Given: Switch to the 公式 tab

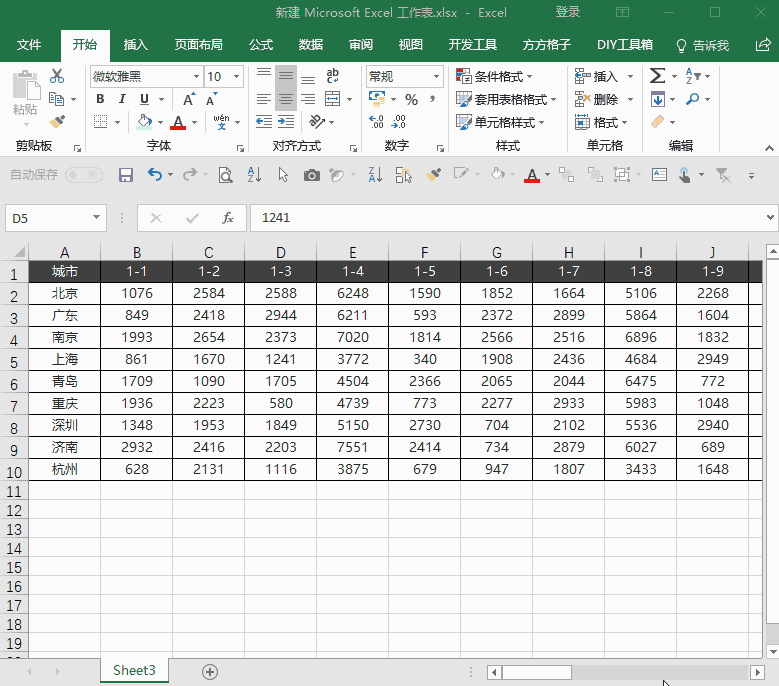Looking at the screenshot, I should [x=261, y=45].
